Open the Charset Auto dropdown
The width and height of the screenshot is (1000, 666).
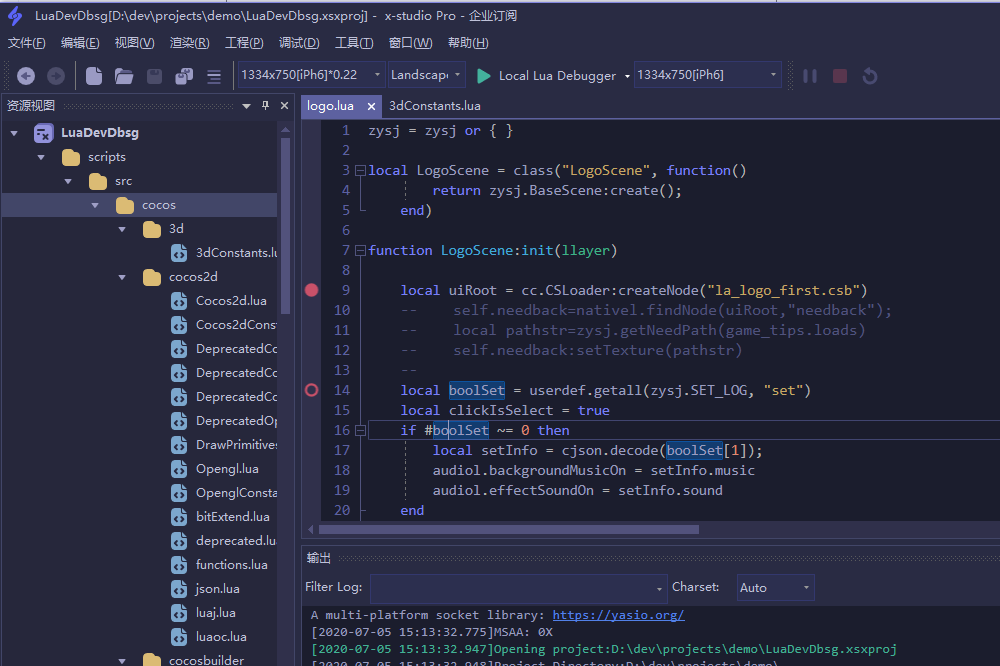pyautogui.click(x=775, y=588)
